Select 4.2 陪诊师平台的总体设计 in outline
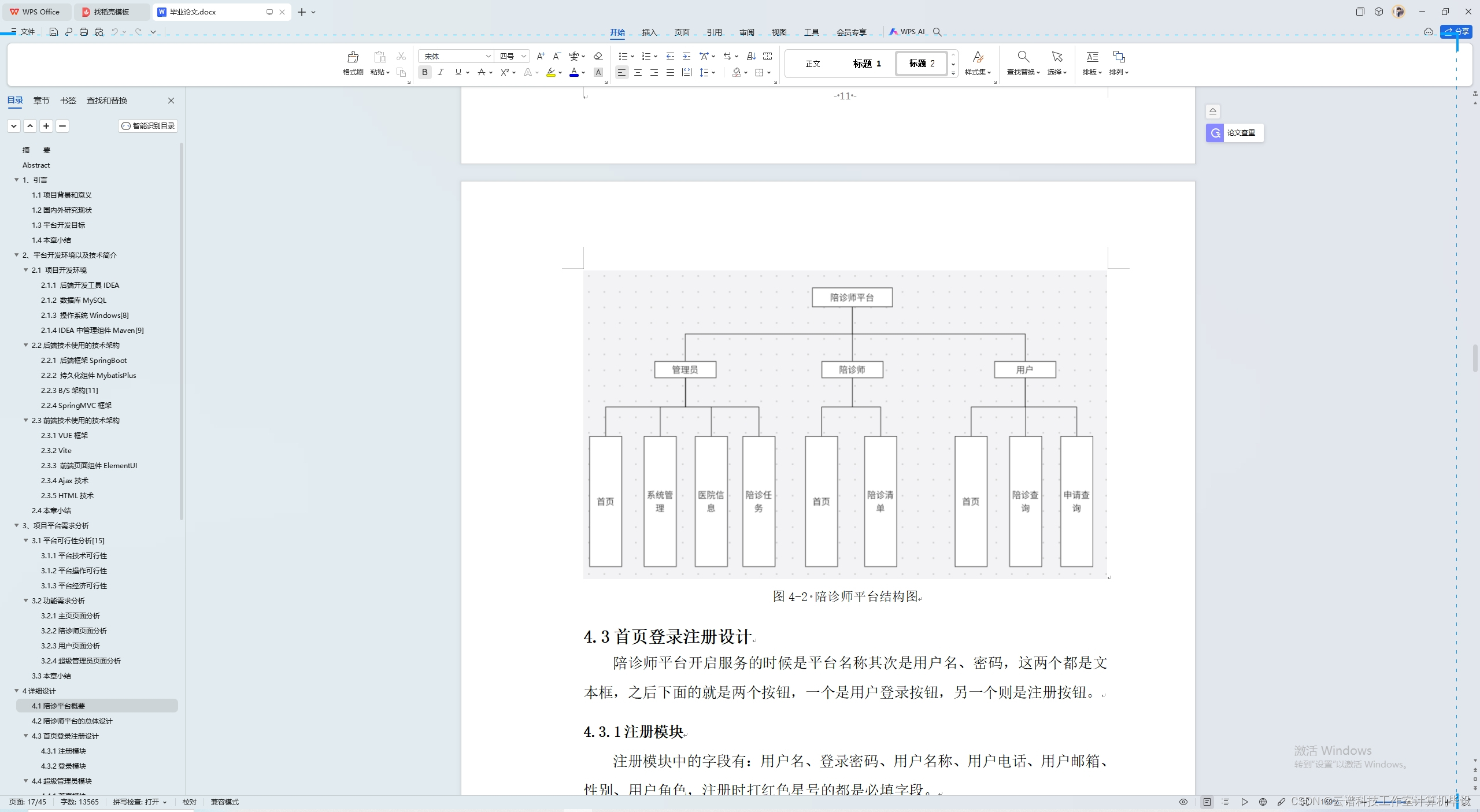The image size is (1480, 812). pos(72,721)
